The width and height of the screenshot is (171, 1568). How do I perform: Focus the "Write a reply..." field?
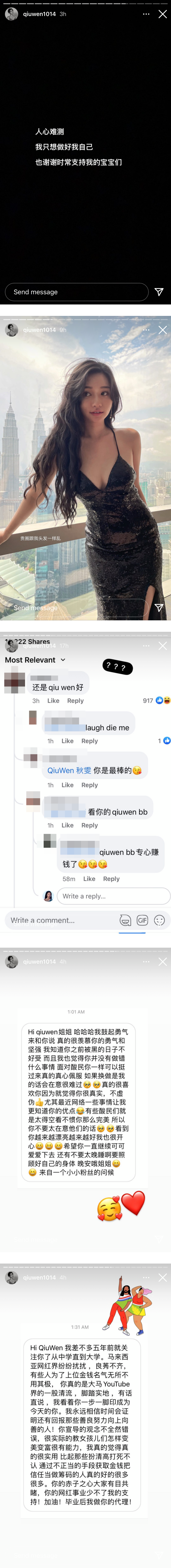113,896
